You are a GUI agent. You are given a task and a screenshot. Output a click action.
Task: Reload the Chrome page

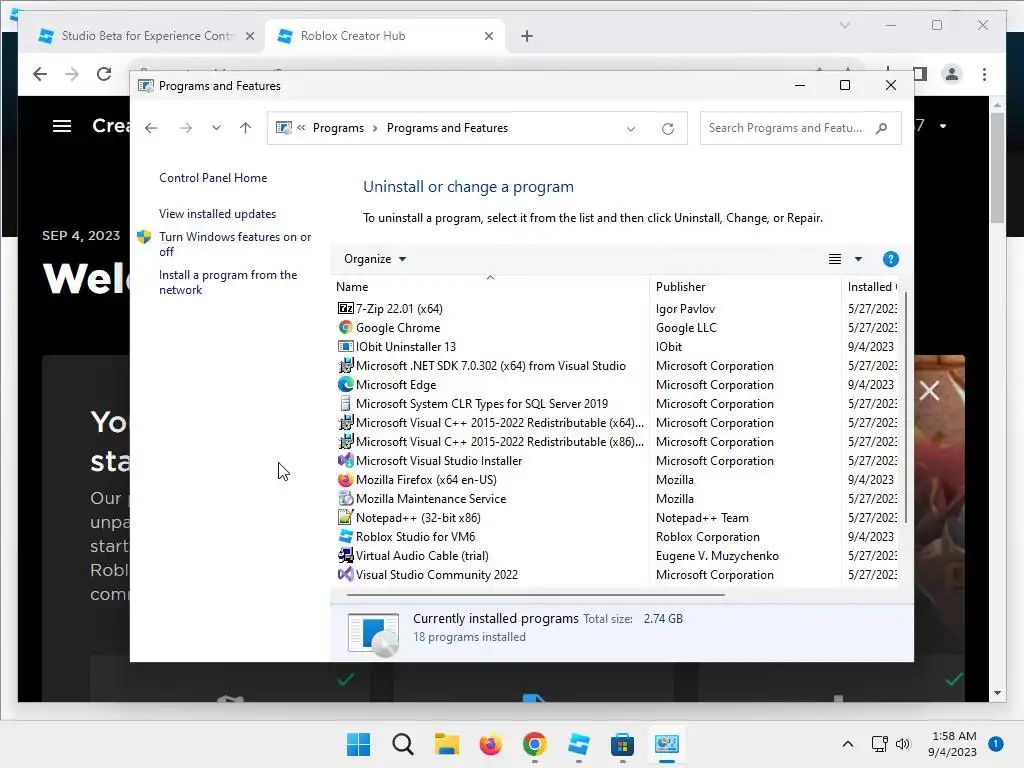pyautogui.click(x=104, y=74)
